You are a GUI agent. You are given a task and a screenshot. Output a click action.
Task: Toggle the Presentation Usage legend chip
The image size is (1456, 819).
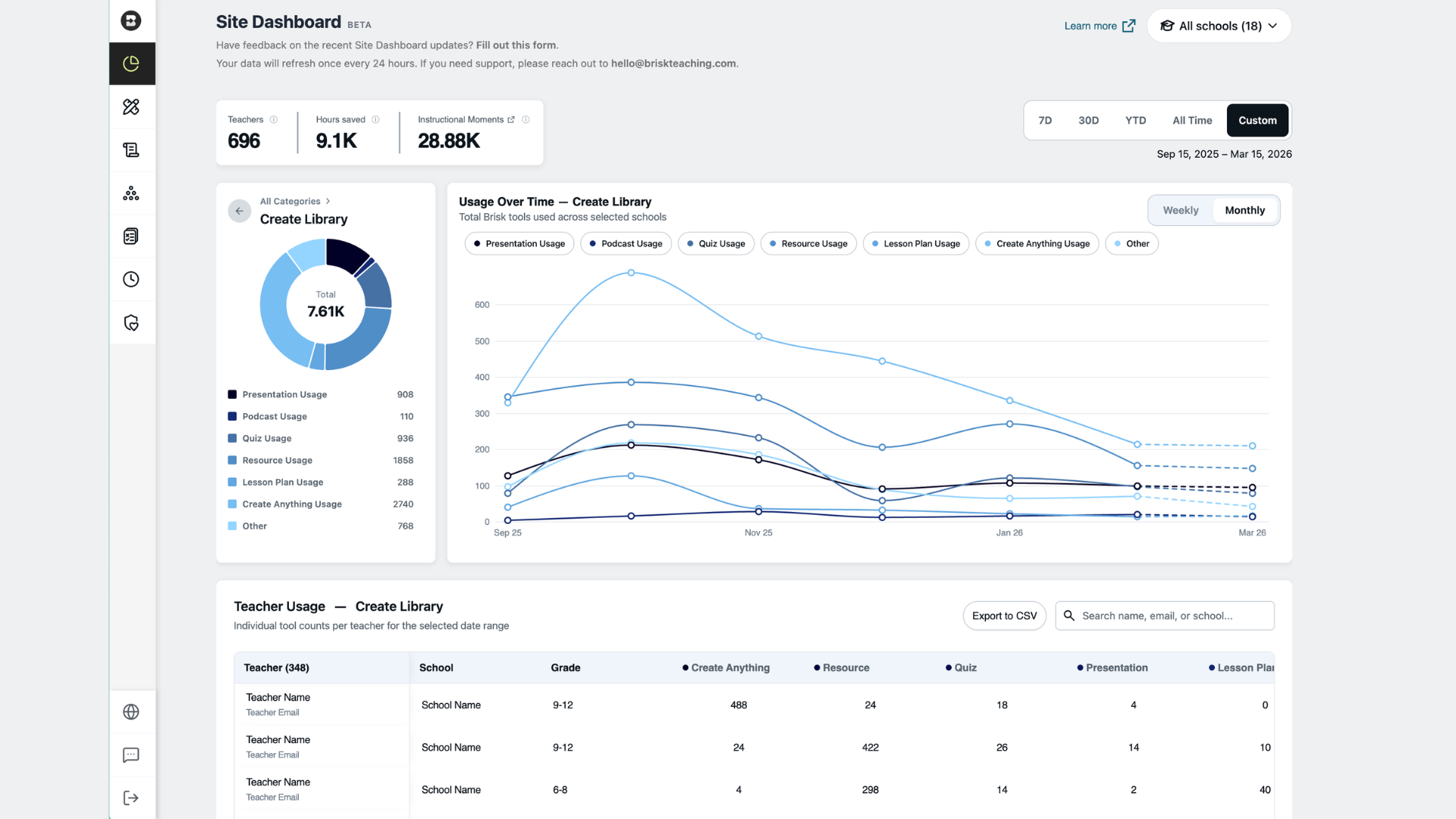tap(519, 243)
